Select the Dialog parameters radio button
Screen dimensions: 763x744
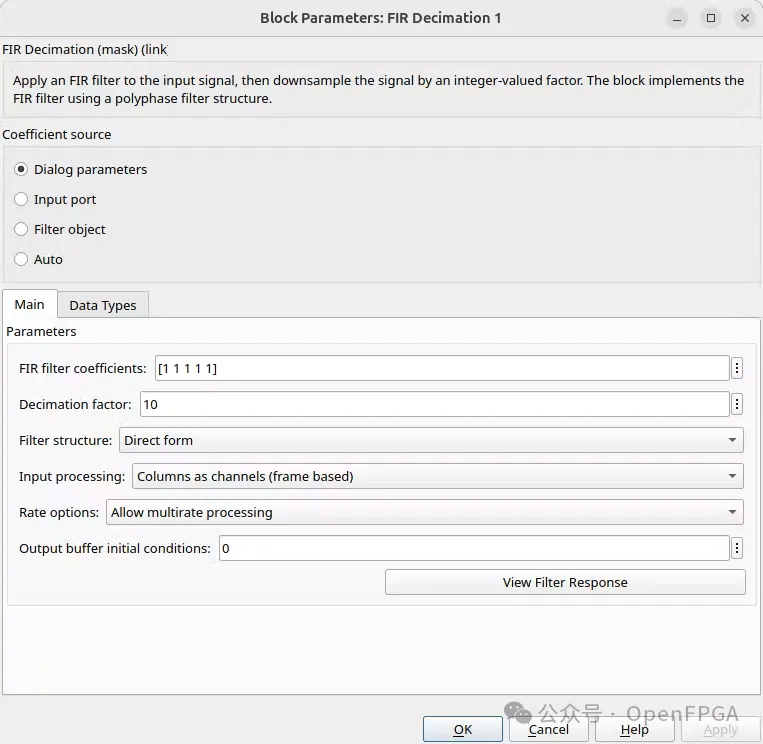click(21, 170)
